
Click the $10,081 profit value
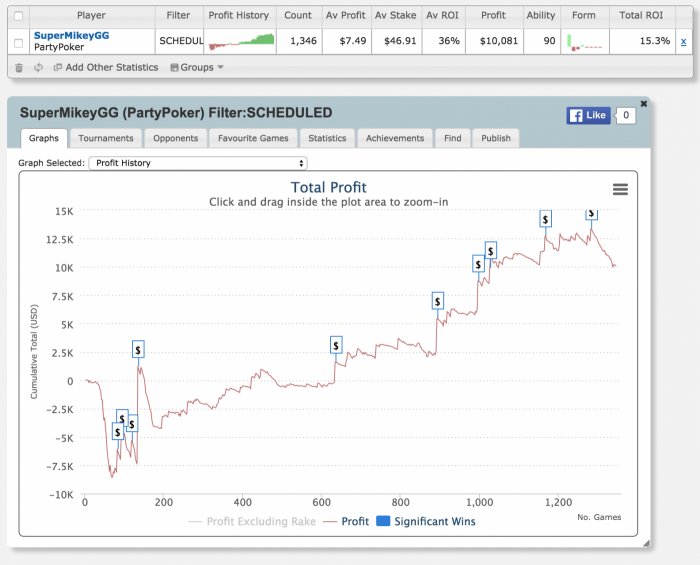point(499,41)
